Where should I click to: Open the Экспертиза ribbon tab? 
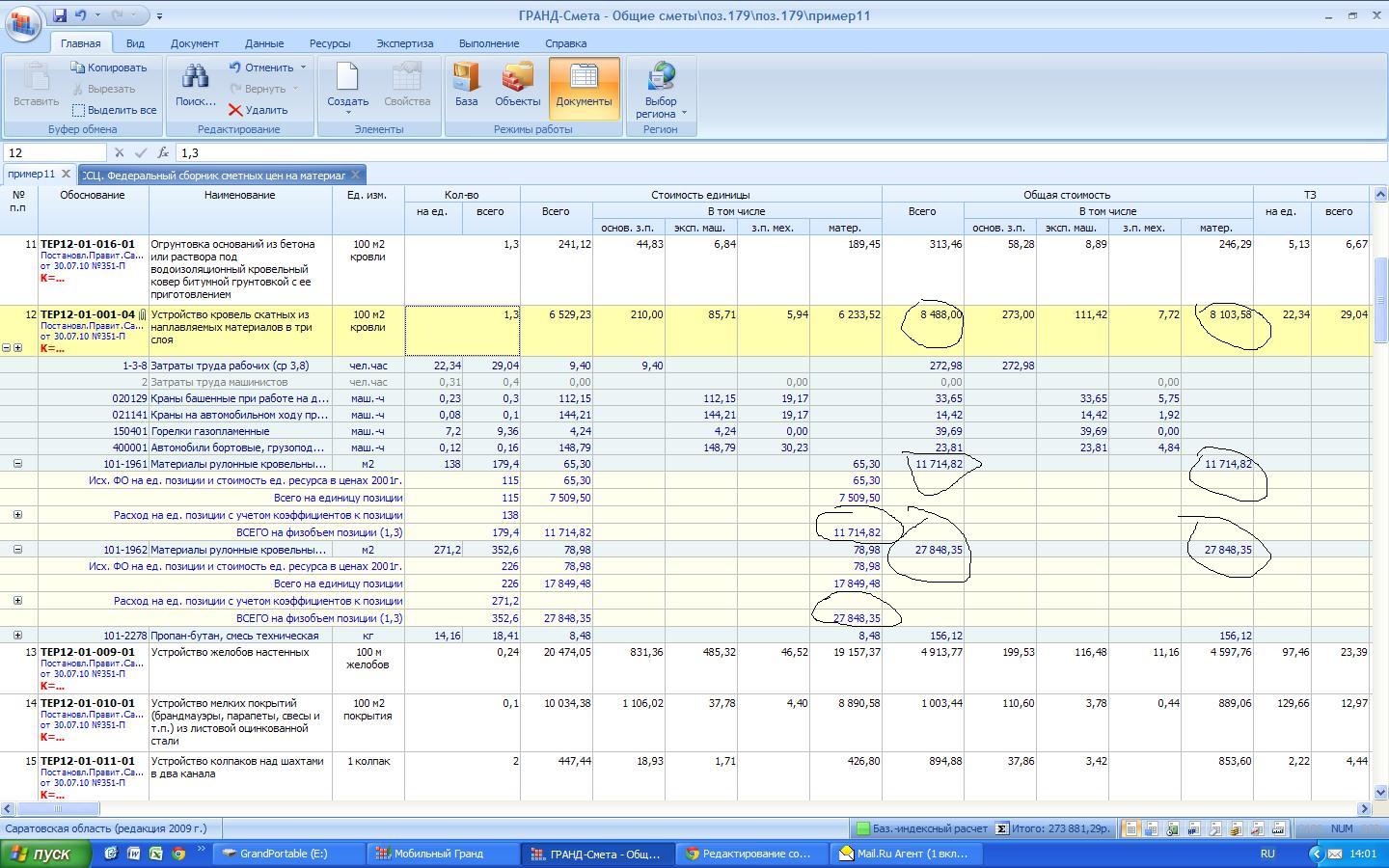pyautogui.click(x=404, y=43)
